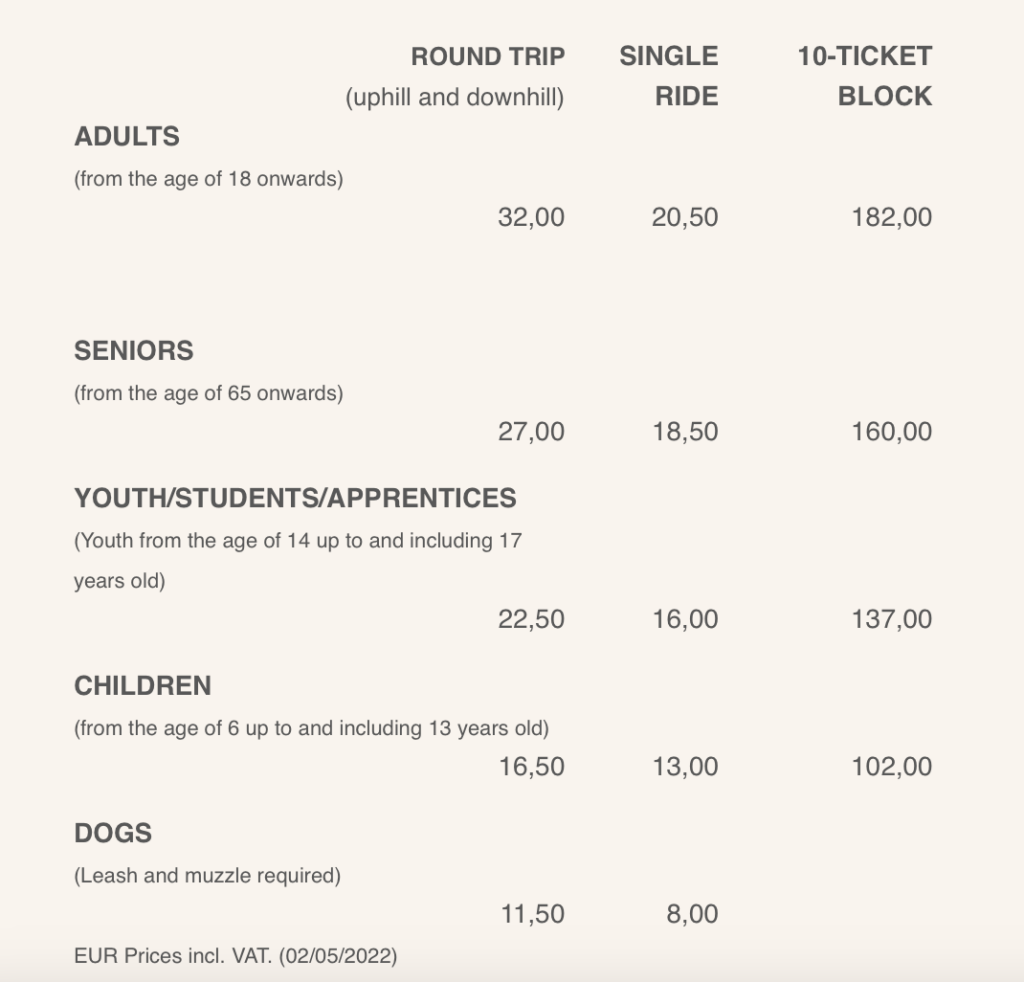Click the YOUTH/STUDENTS/APPRENTICES heading
Image resolution: width=1024 pixels, height=982 pixels.
pyautogui.click(x=295, y=497)
